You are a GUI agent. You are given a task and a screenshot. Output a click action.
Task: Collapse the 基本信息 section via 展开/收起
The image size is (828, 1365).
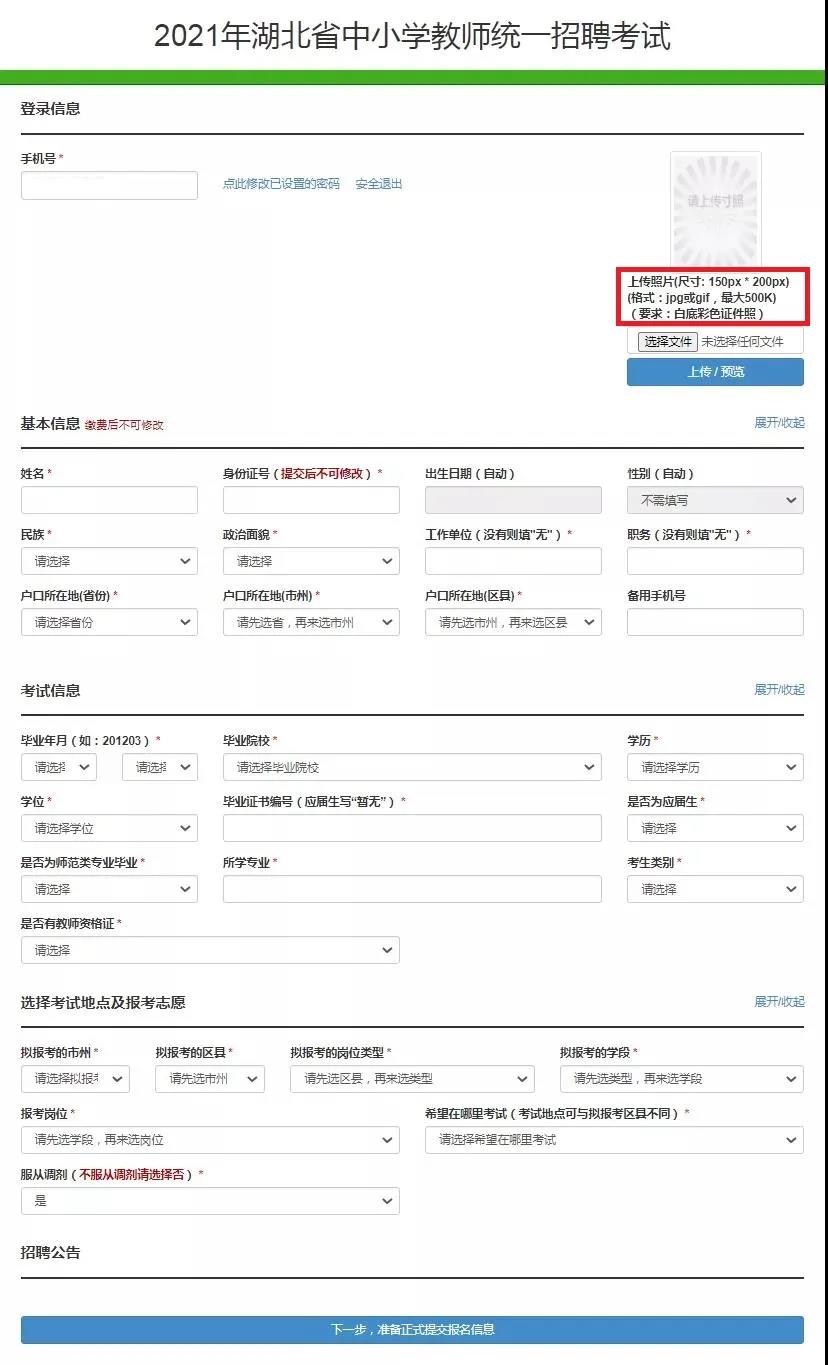click(779, 423)
